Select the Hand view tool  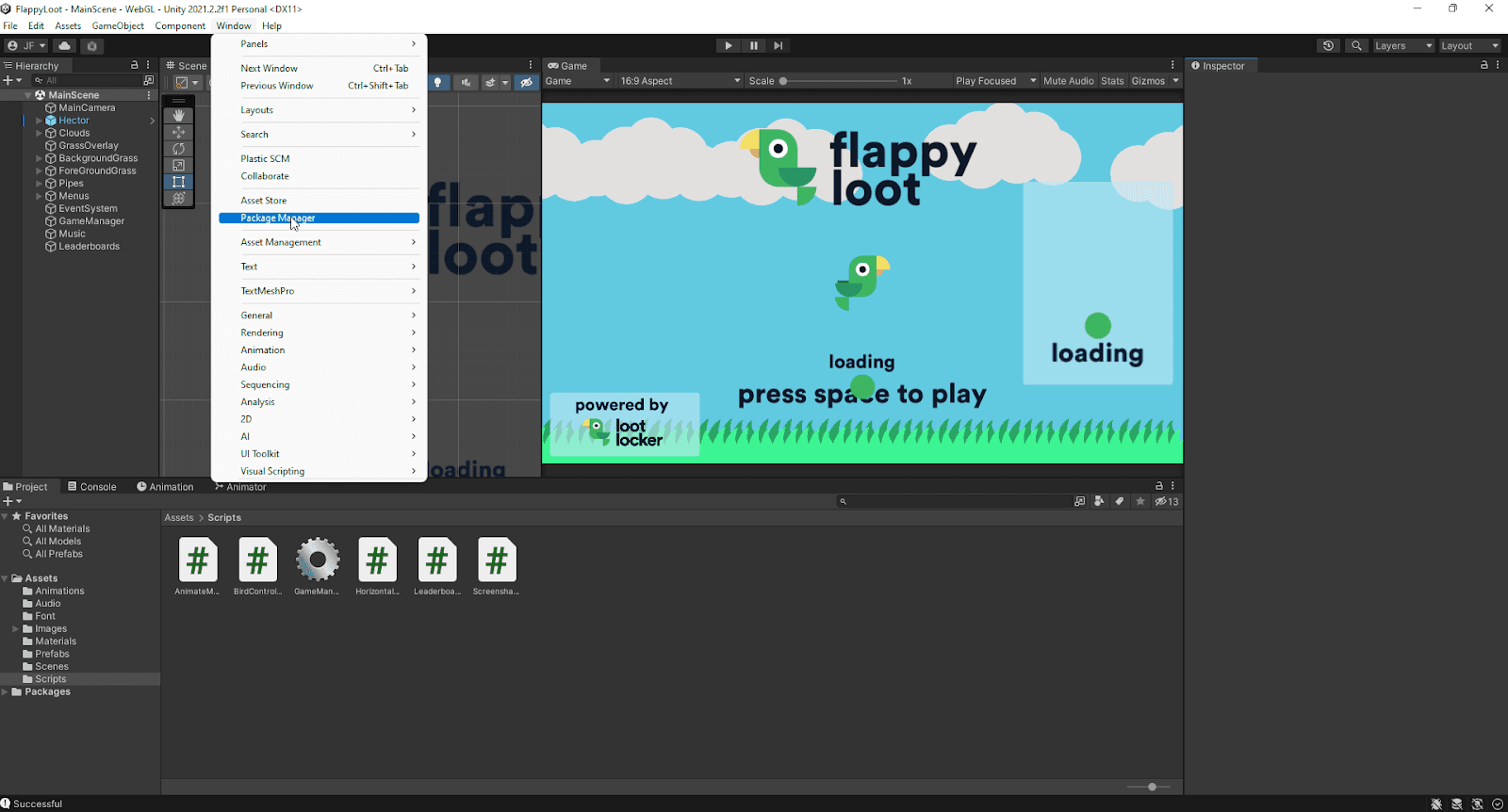(178, 116)
